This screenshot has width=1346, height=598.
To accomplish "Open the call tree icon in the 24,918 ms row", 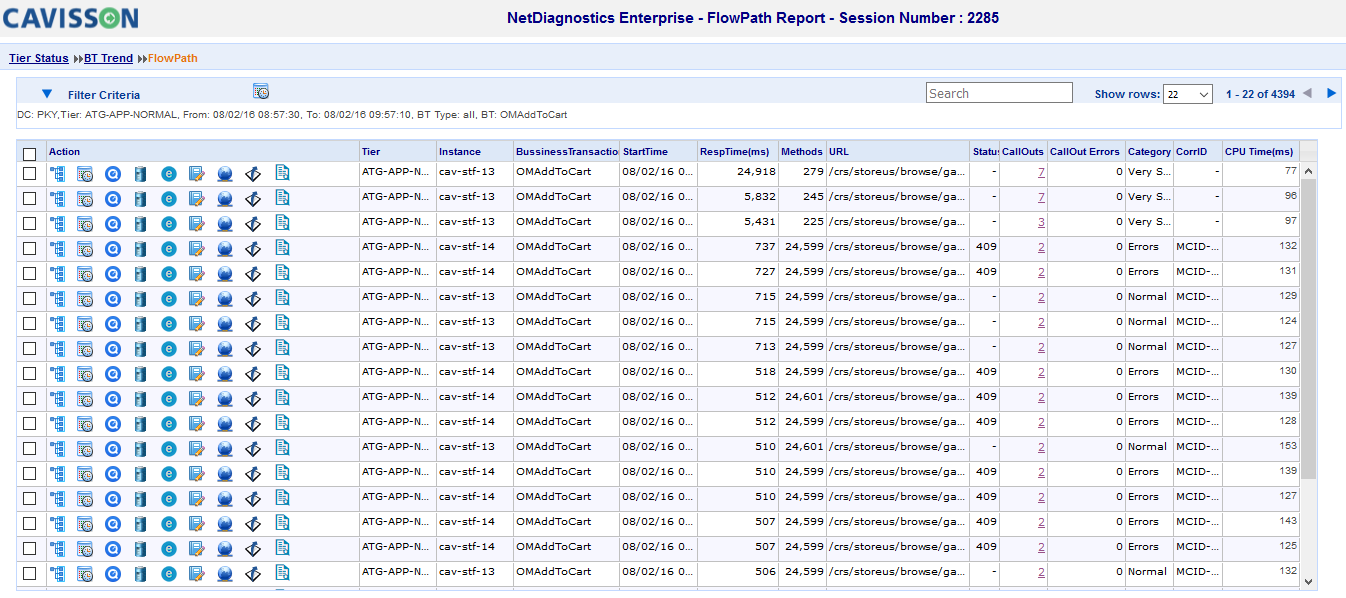I will pos(57,173).
